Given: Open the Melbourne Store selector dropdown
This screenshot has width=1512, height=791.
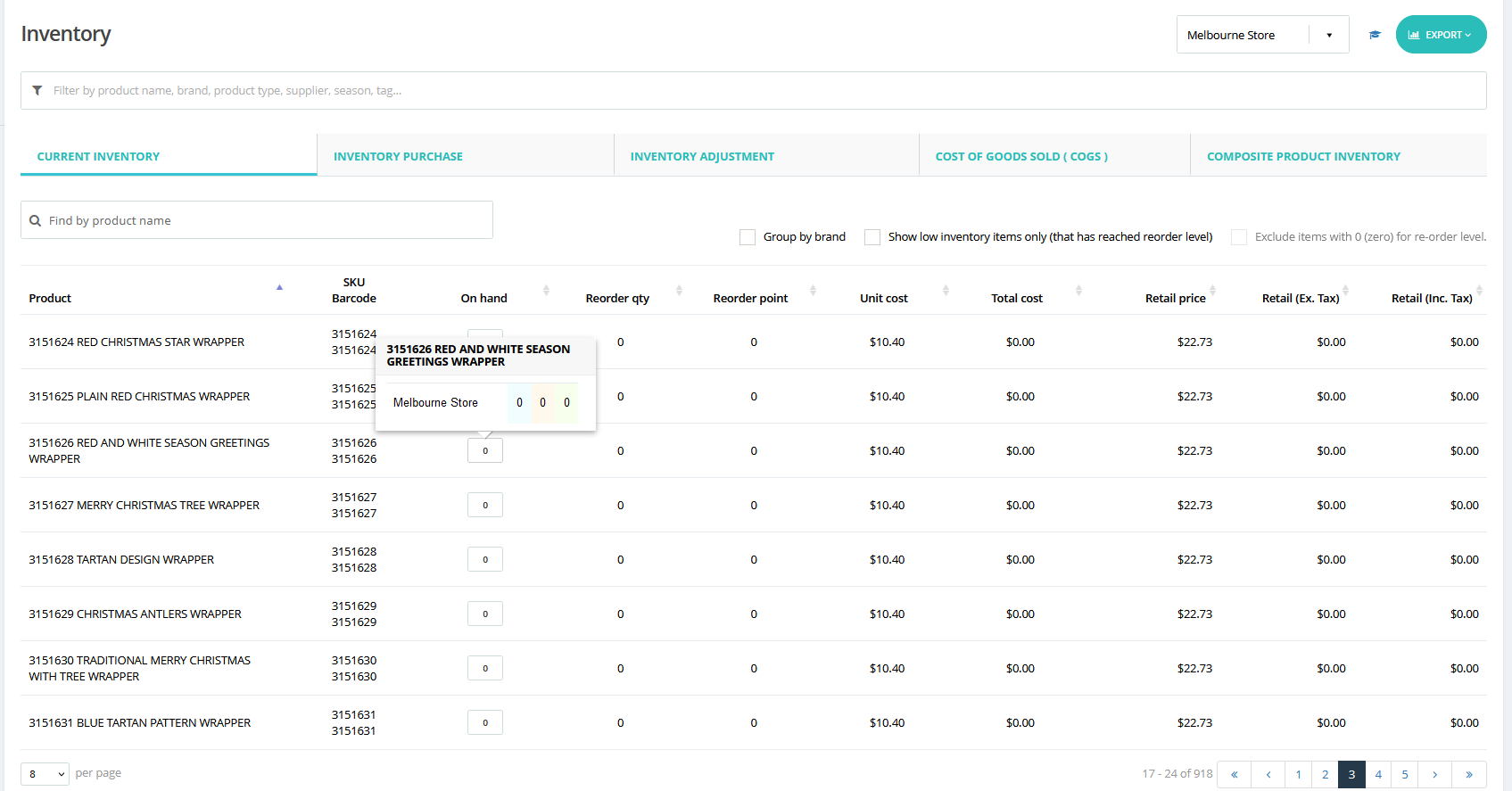Looking at the screenshot, I should 1262,35.
